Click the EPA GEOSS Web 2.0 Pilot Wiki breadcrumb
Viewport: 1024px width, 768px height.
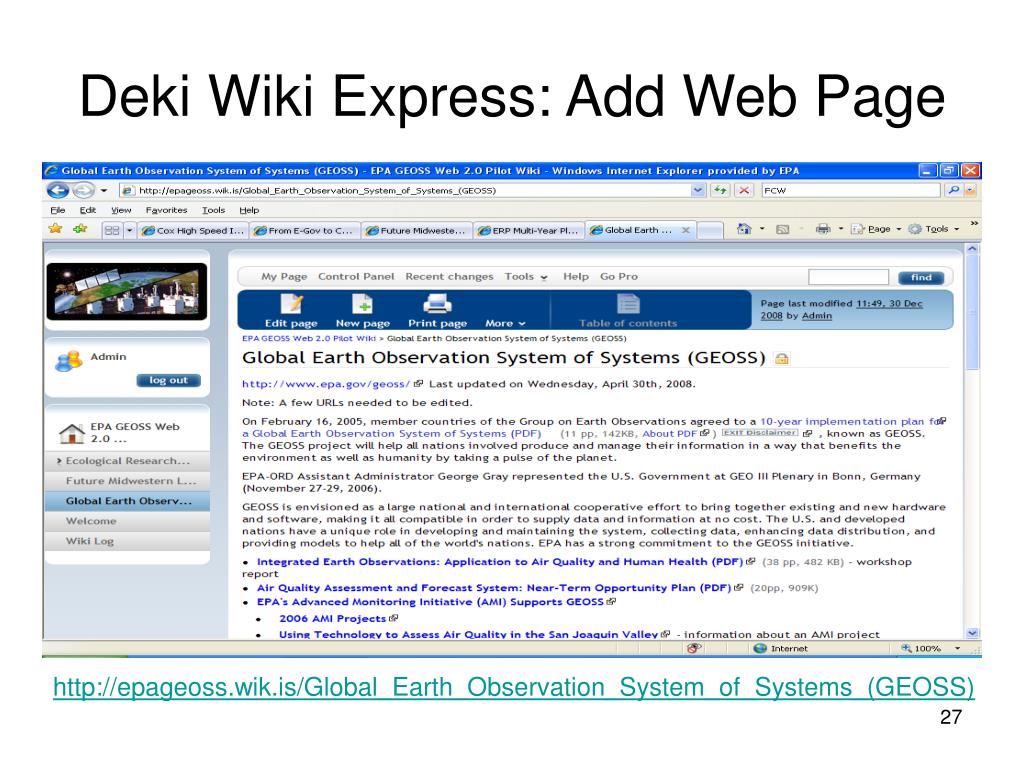coord(309,338)
